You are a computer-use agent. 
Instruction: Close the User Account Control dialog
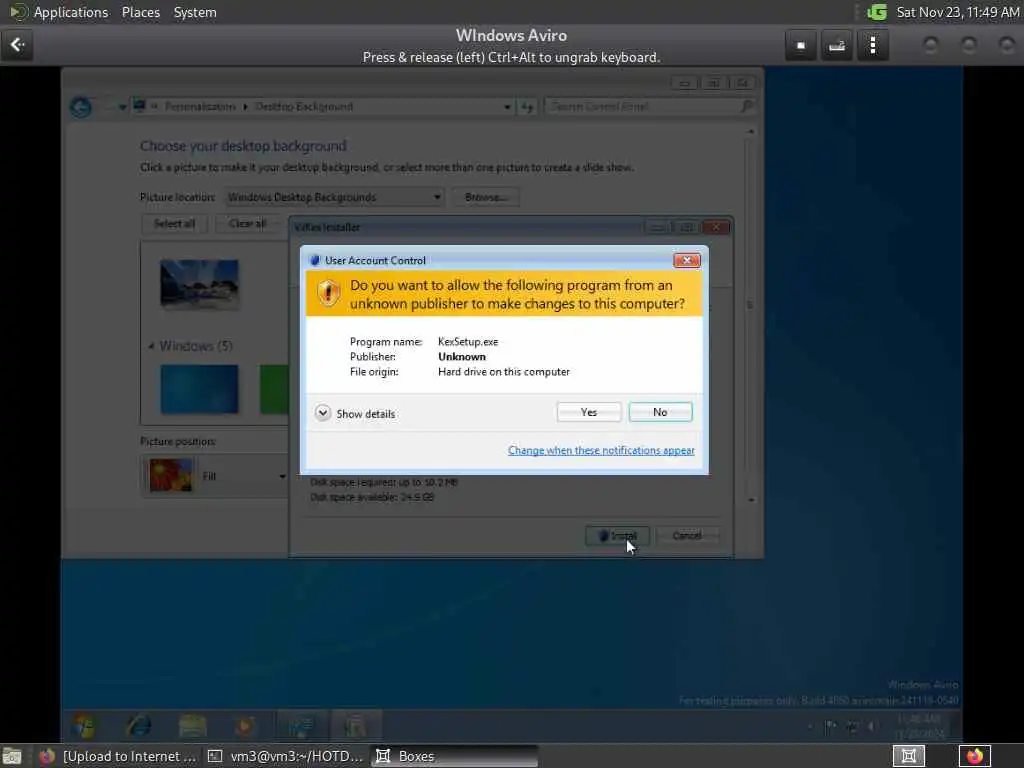pyautogui.click(x=686, y=260)
